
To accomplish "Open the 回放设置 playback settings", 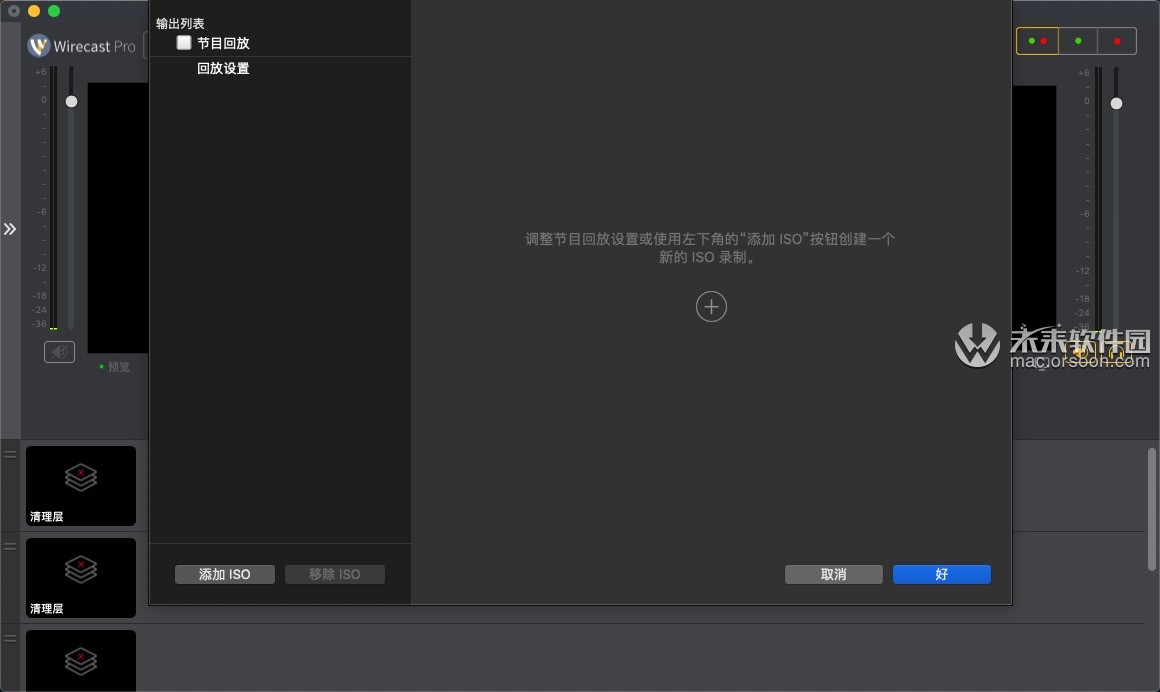I will (x=223, y=69).
